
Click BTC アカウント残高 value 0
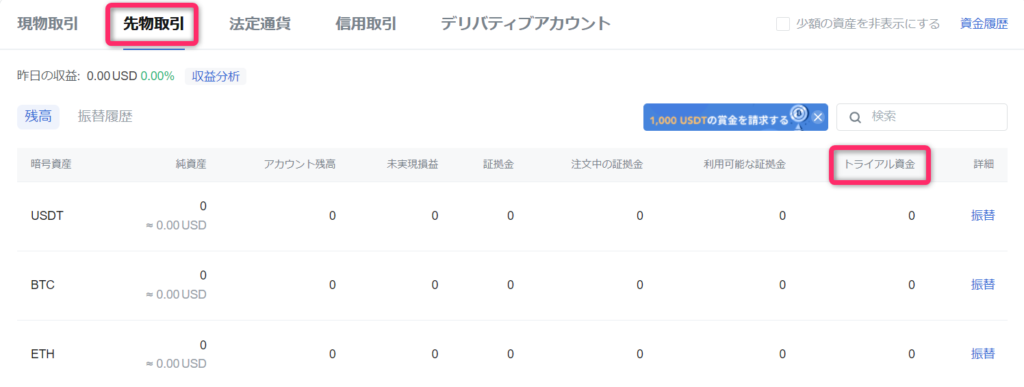point(332,285)
